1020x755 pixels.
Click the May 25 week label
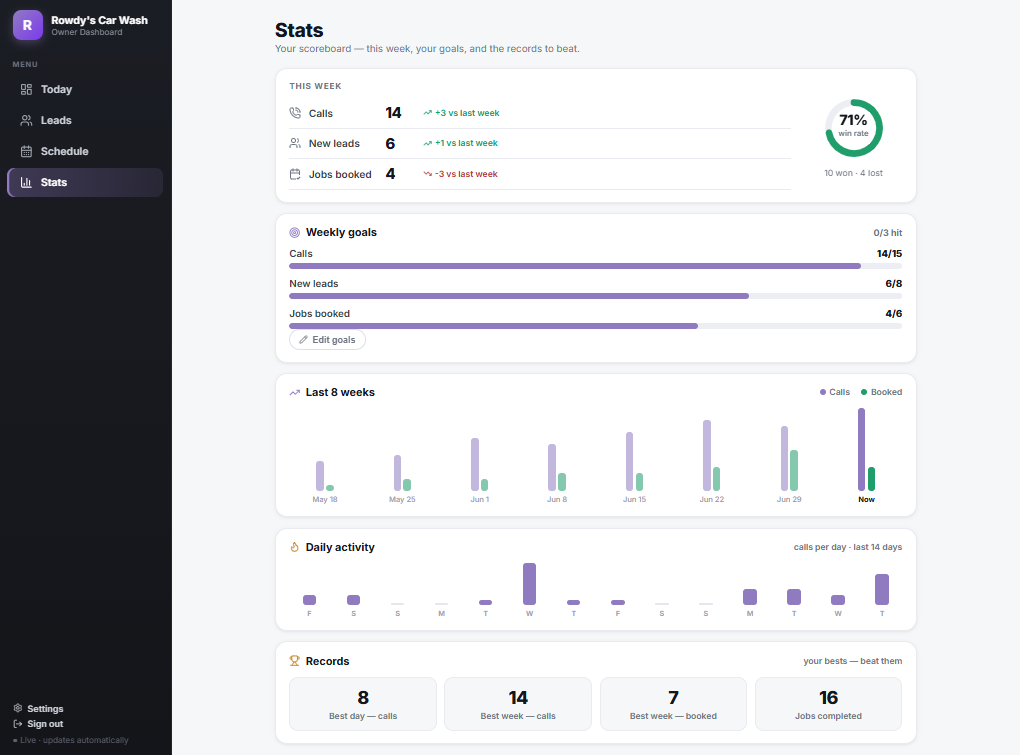click(x=402, y=499)
